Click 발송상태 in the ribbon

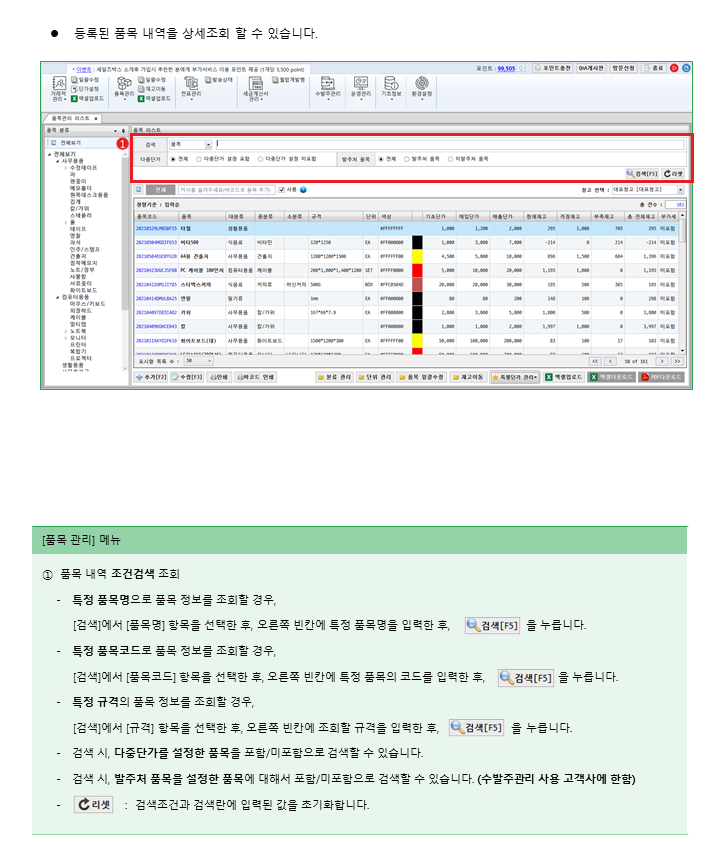[x=219, y=80]
